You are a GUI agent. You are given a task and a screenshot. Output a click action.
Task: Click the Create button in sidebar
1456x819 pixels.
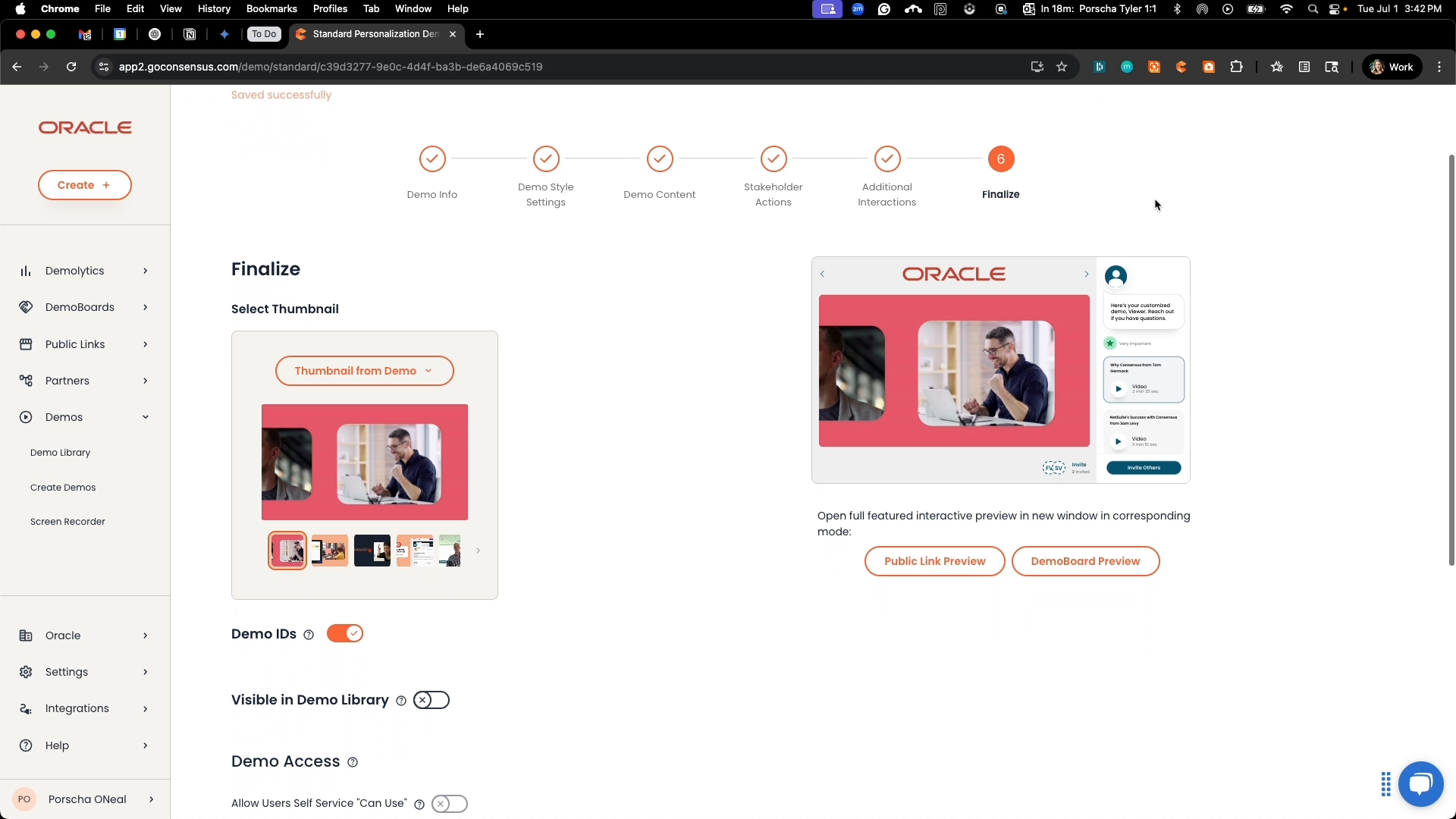(x=84, y=184)
